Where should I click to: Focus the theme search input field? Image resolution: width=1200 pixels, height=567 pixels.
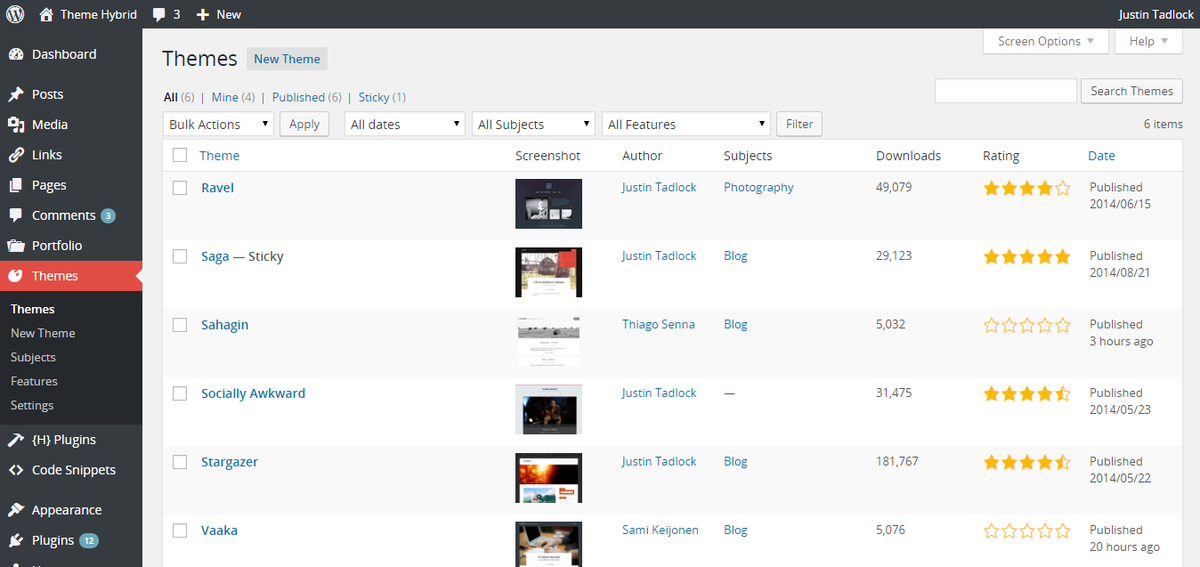click(1005, 91)
